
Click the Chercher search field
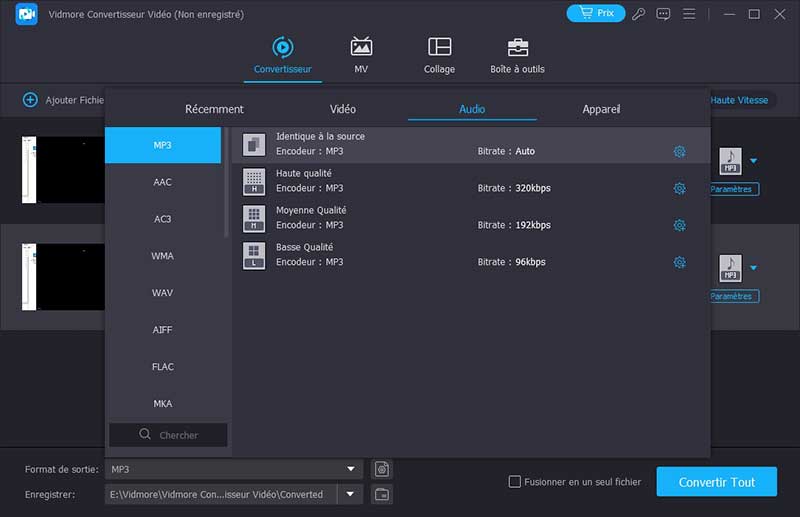(x=168, y=435)
